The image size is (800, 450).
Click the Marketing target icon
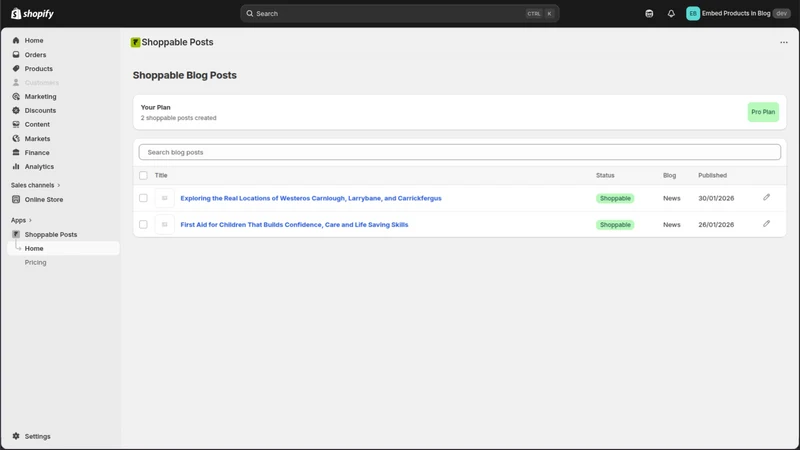[16, 96]
